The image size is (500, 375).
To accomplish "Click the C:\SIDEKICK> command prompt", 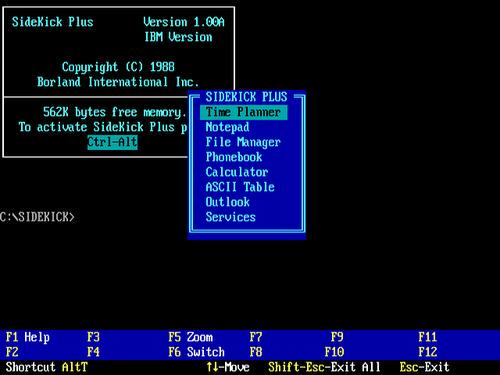I will click(x=37, y=217).
